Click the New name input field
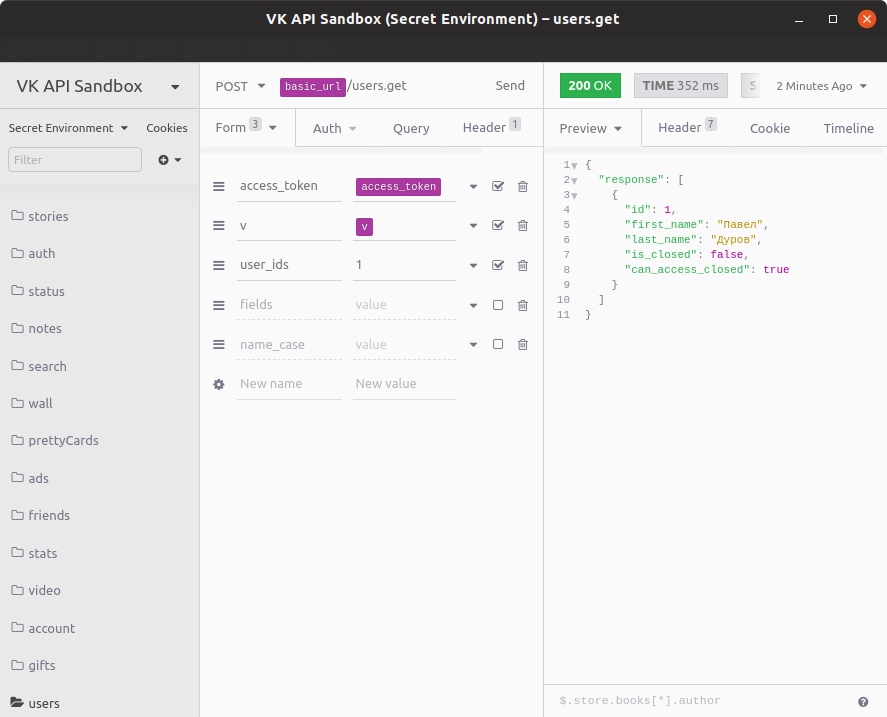This screenshot has height=717, width=887. click(289, 384)
